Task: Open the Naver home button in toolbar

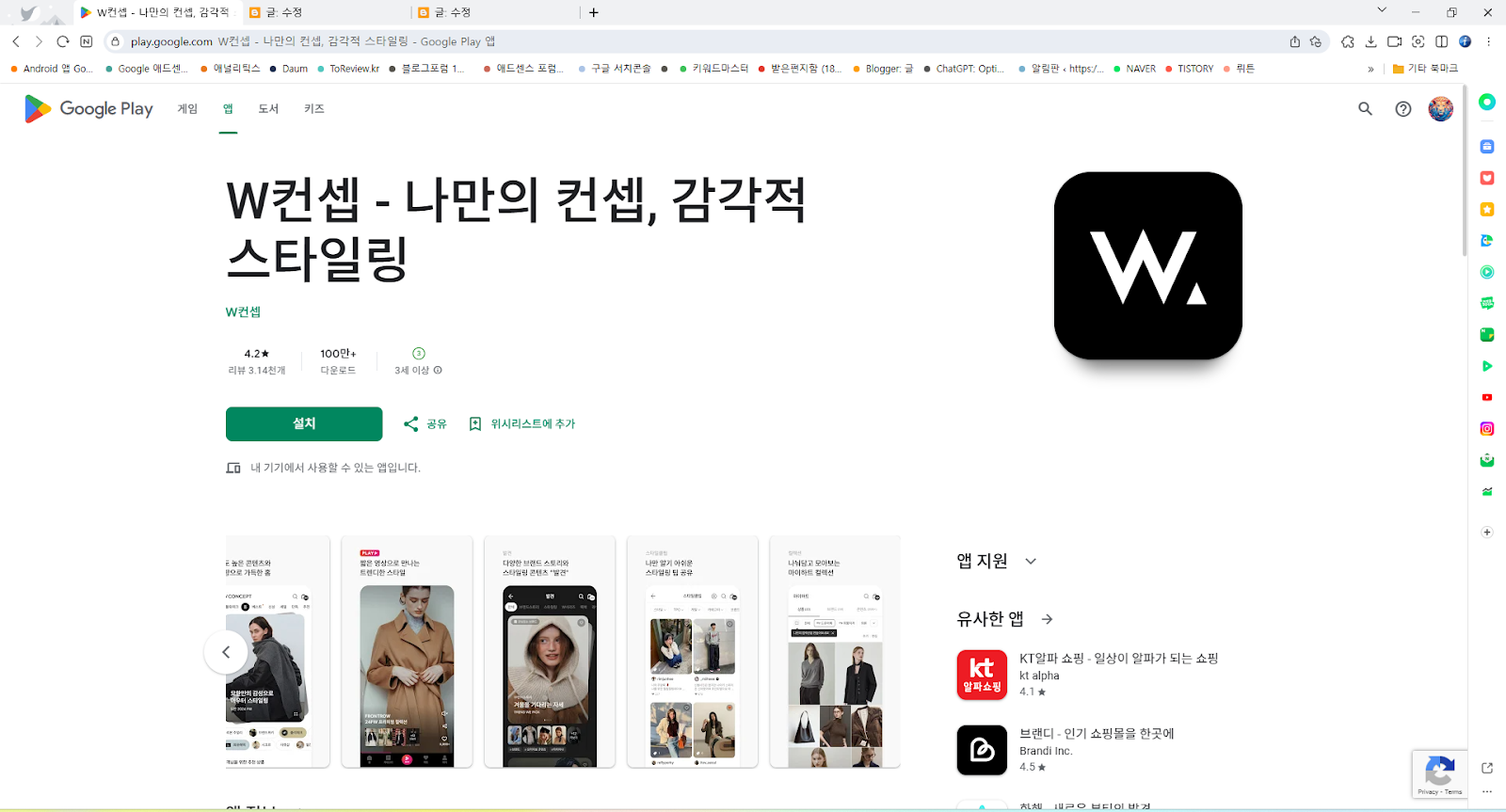Action: tap(87, 41)
